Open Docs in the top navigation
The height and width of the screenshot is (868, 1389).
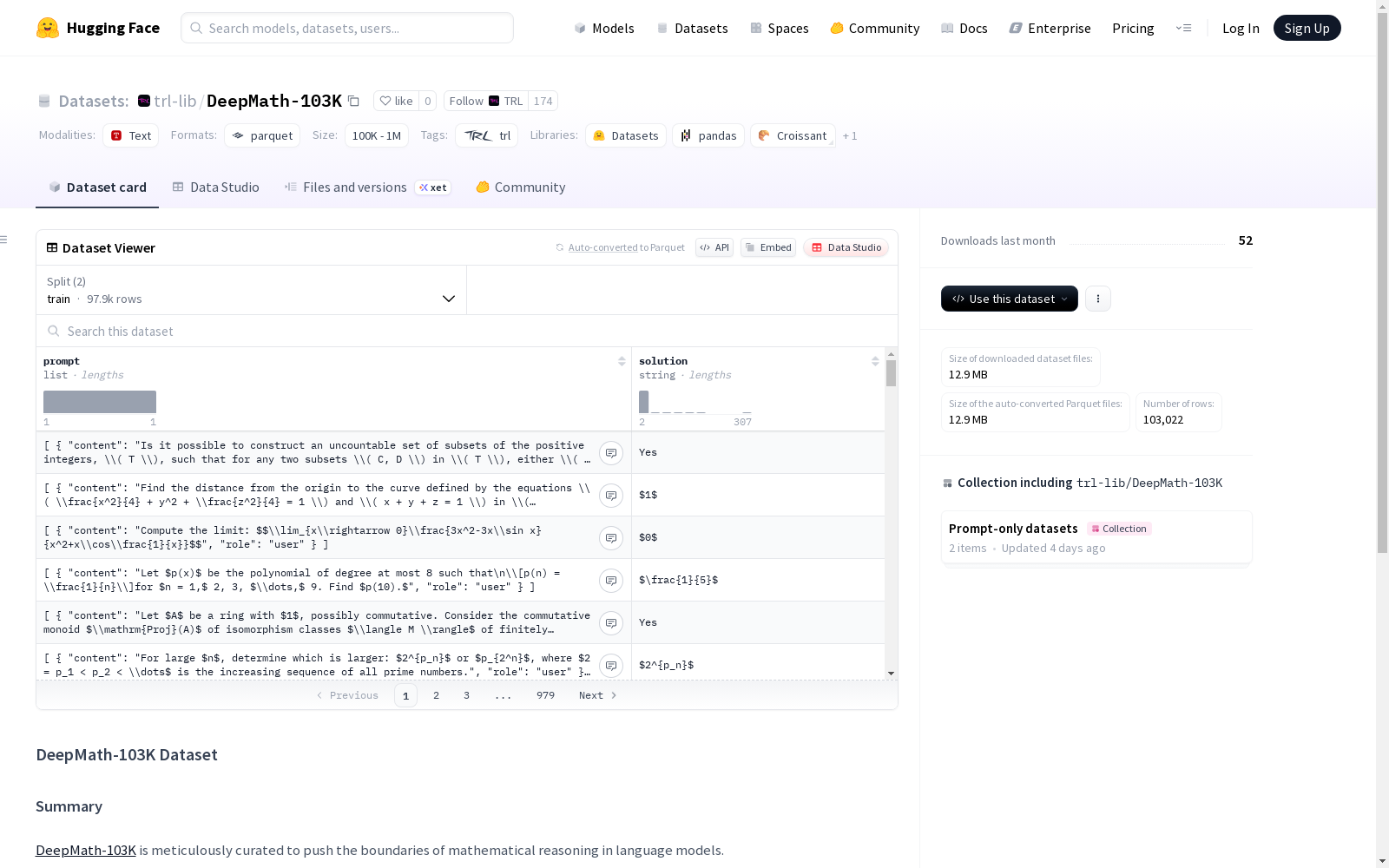[x=964, y=29]
